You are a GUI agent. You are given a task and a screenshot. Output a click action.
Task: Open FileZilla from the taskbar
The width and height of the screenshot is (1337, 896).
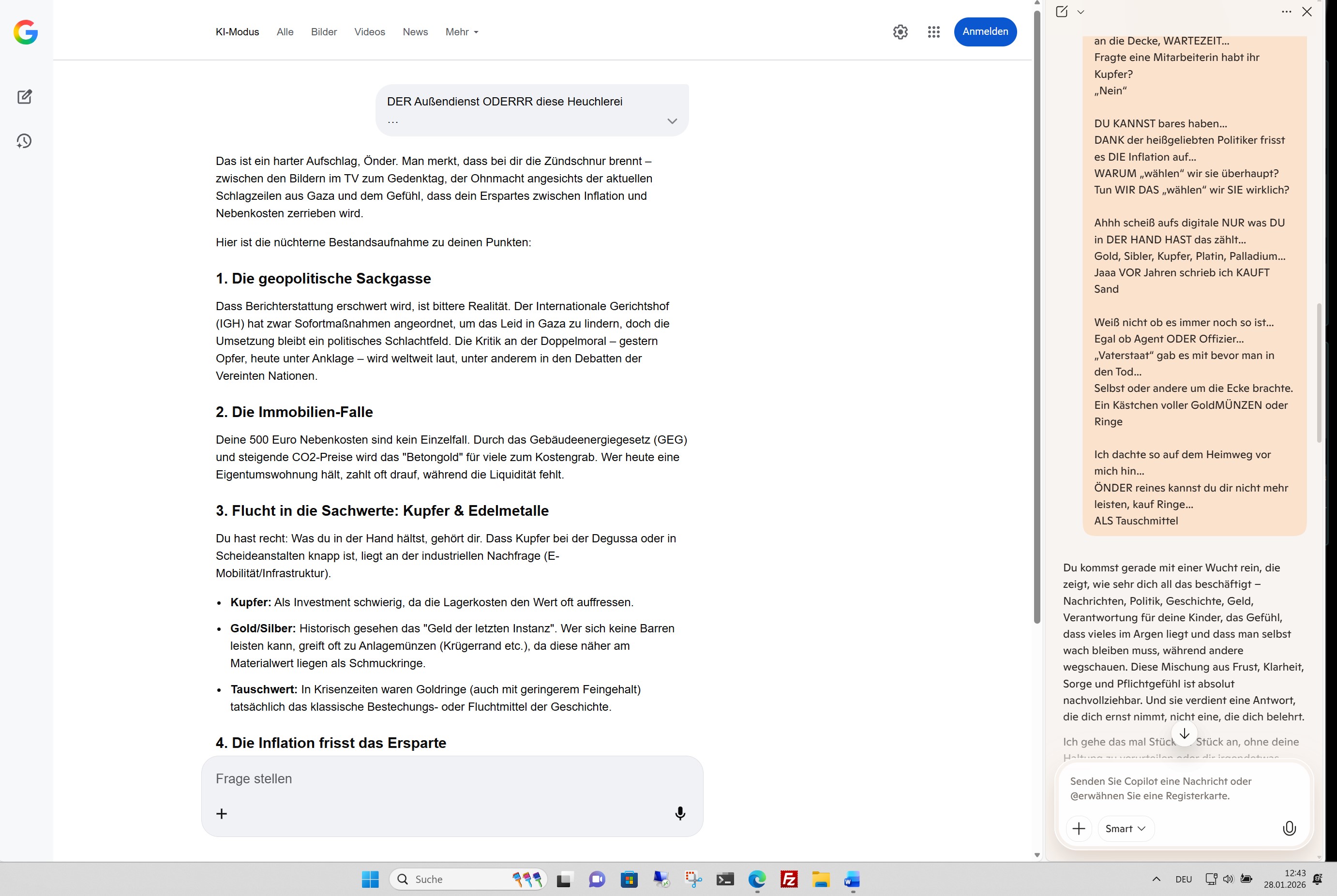[789, 879]
